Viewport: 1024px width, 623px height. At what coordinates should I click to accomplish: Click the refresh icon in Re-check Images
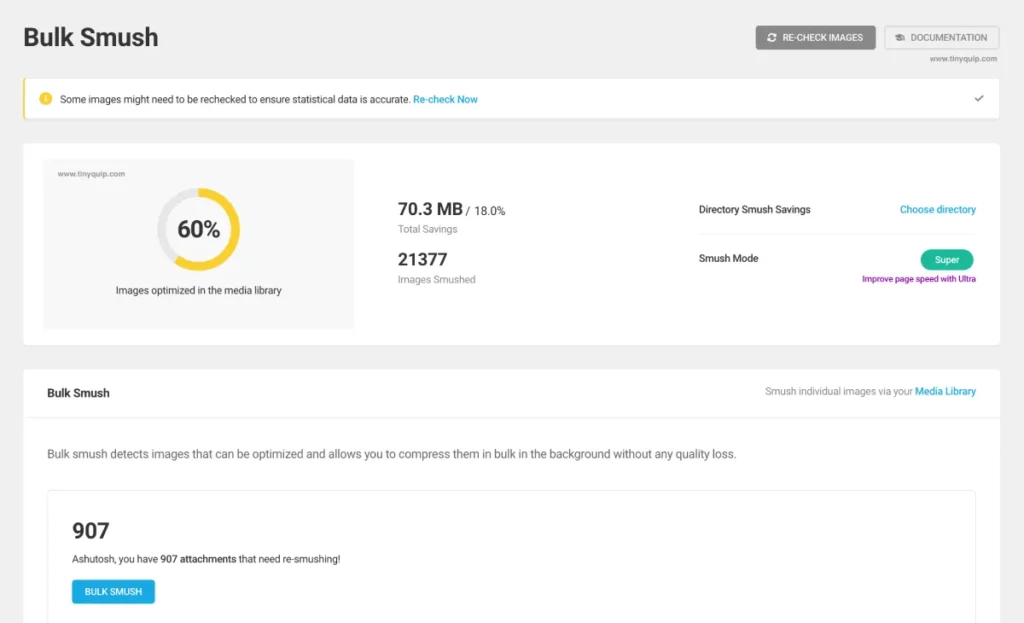(x=771, y=38)
